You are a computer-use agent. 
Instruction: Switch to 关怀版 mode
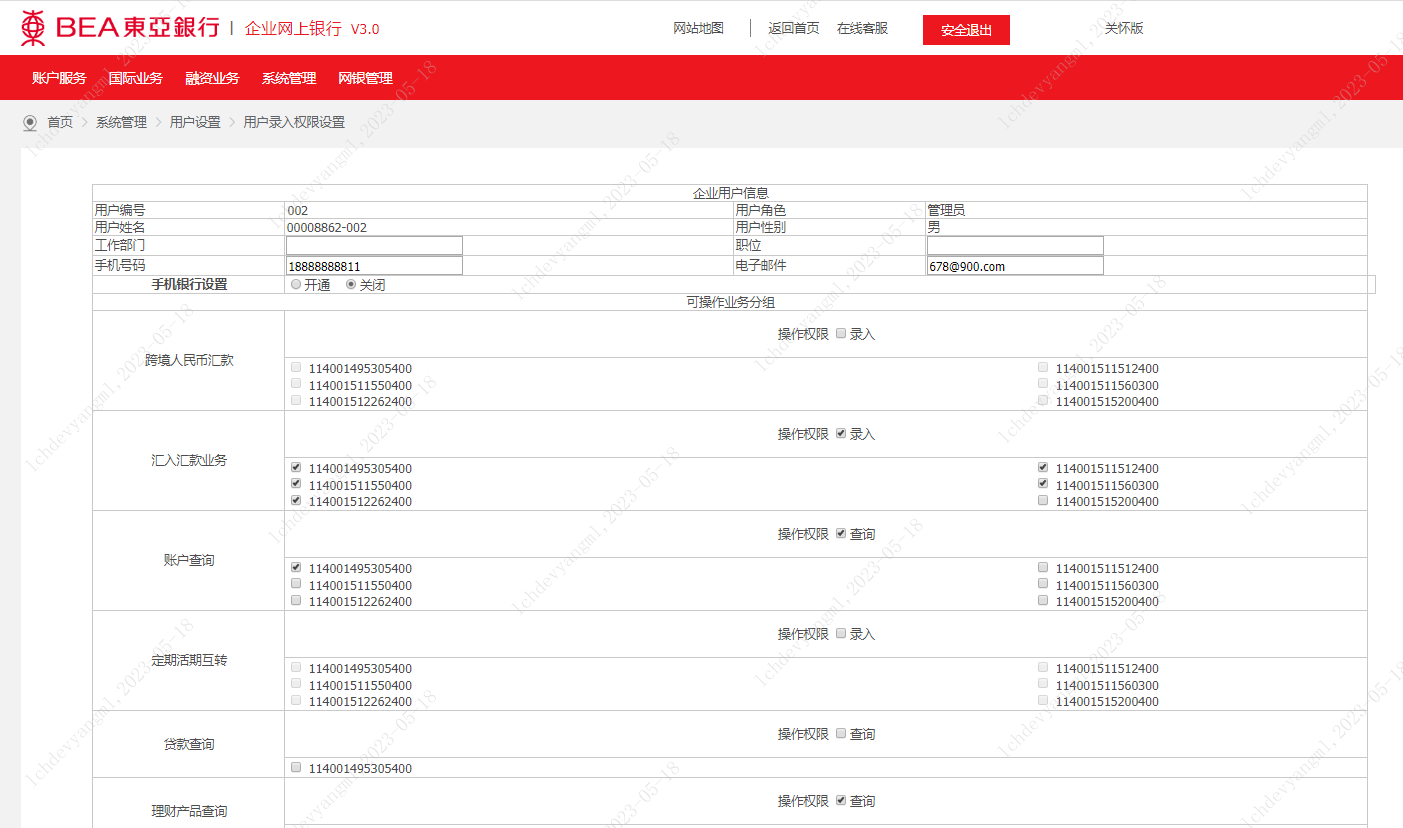[1123, 28]
